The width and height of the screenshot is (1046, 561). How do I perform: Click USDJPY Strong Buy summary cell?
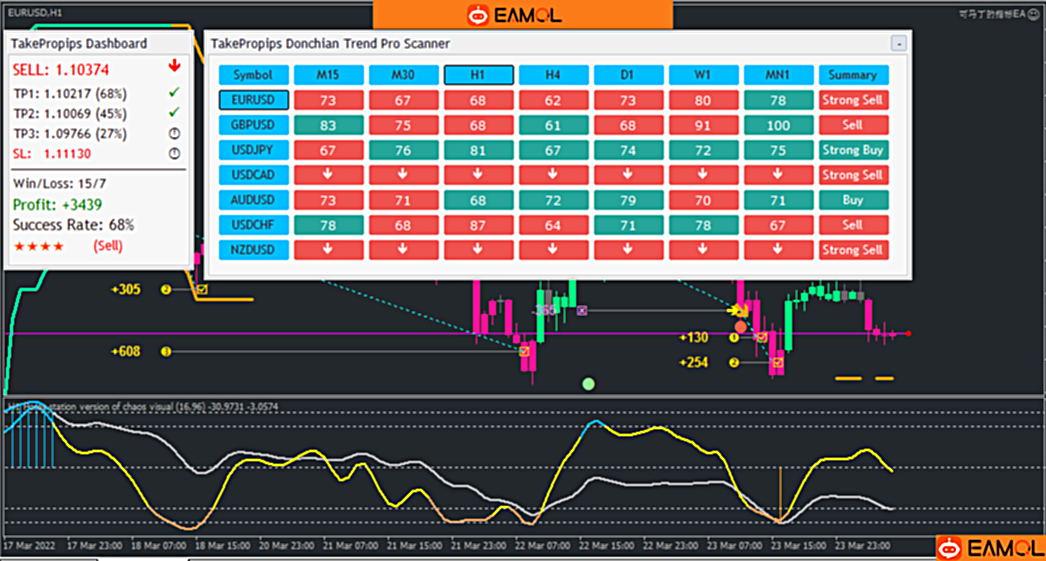click(x=853, y=150)
